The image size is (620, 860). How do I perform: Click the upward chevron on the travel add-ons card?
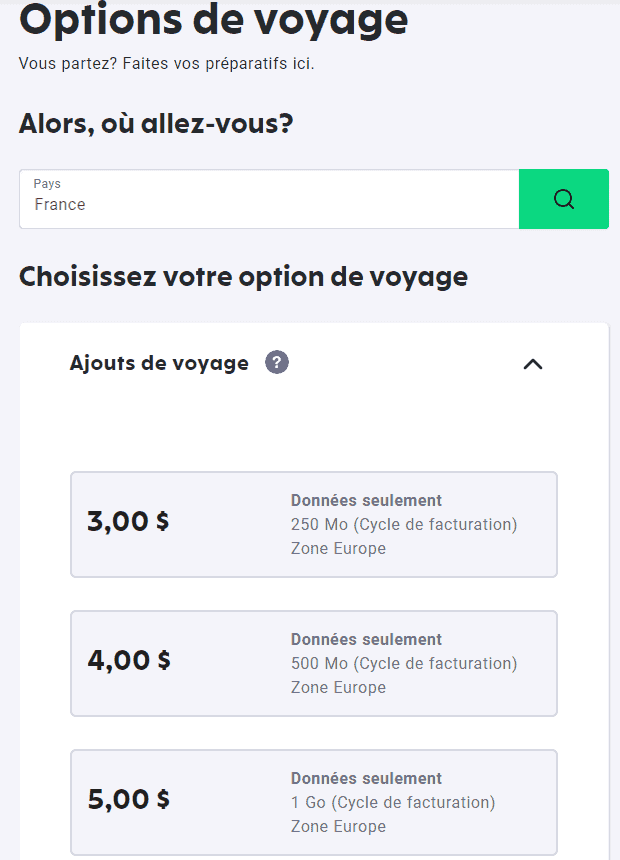(x=532, y=365)
